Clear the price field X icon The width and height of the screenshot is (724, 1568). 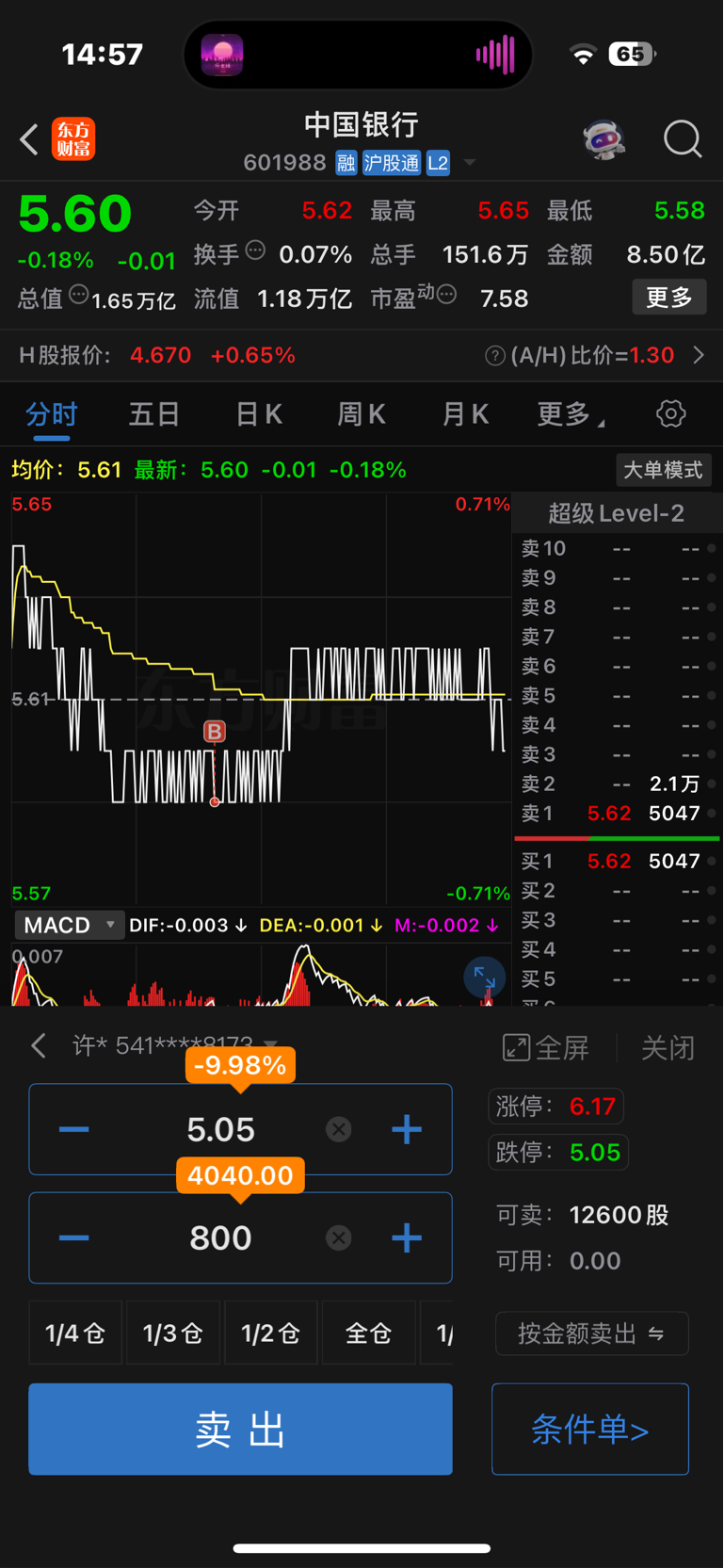[339, 1129]
